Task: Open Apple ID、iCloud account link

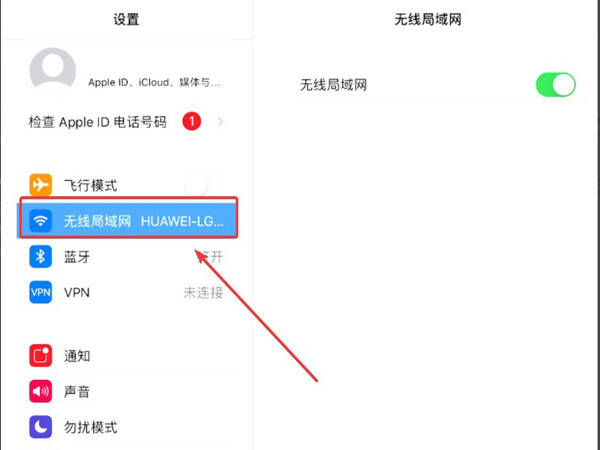Action: click(155, 82)
